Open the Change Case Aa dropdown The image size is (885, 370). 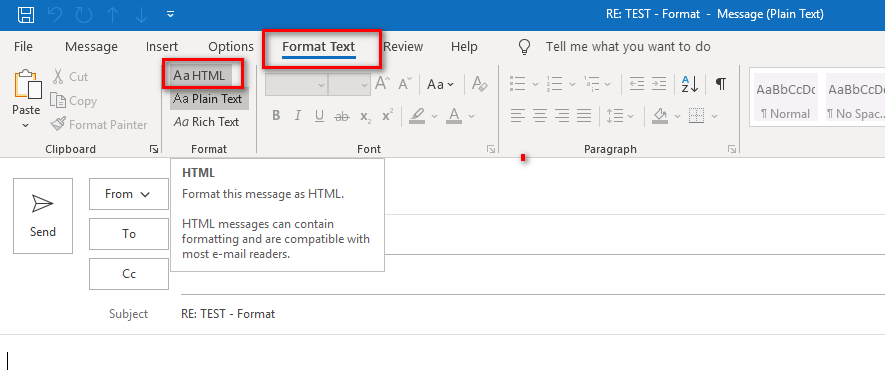[x=440, y=85]
